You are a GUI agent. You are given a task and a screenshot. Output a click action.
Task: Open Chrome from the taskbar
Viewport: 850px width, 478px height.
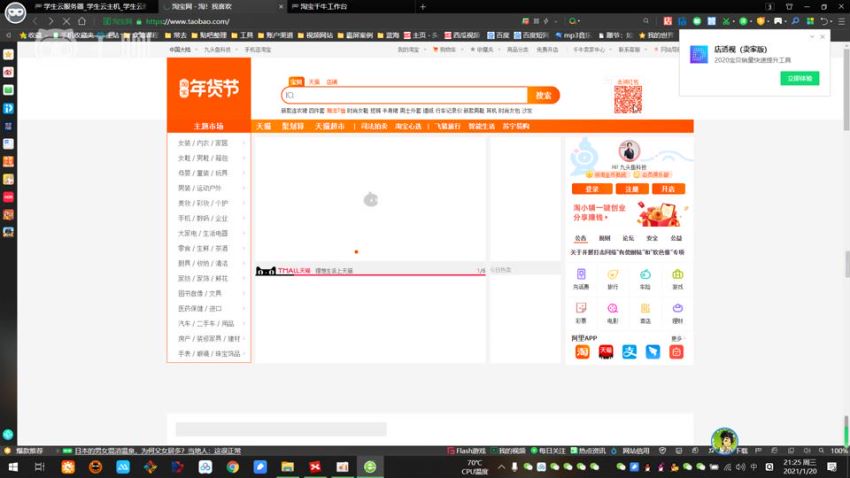click(x=233, y=467)
